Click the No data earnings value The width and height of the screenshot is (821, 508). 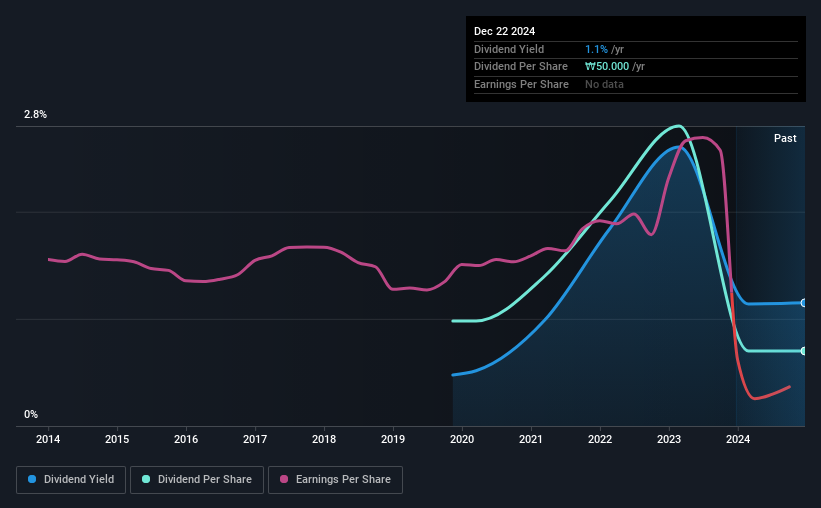[x=604, y=84]
